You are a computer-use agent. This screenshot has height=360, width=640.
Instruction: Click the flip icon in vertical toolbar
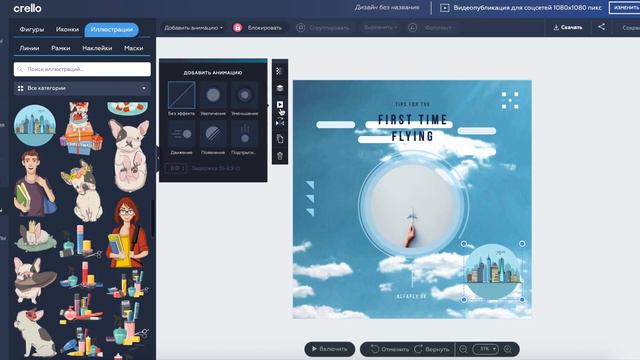click(280, 122)
